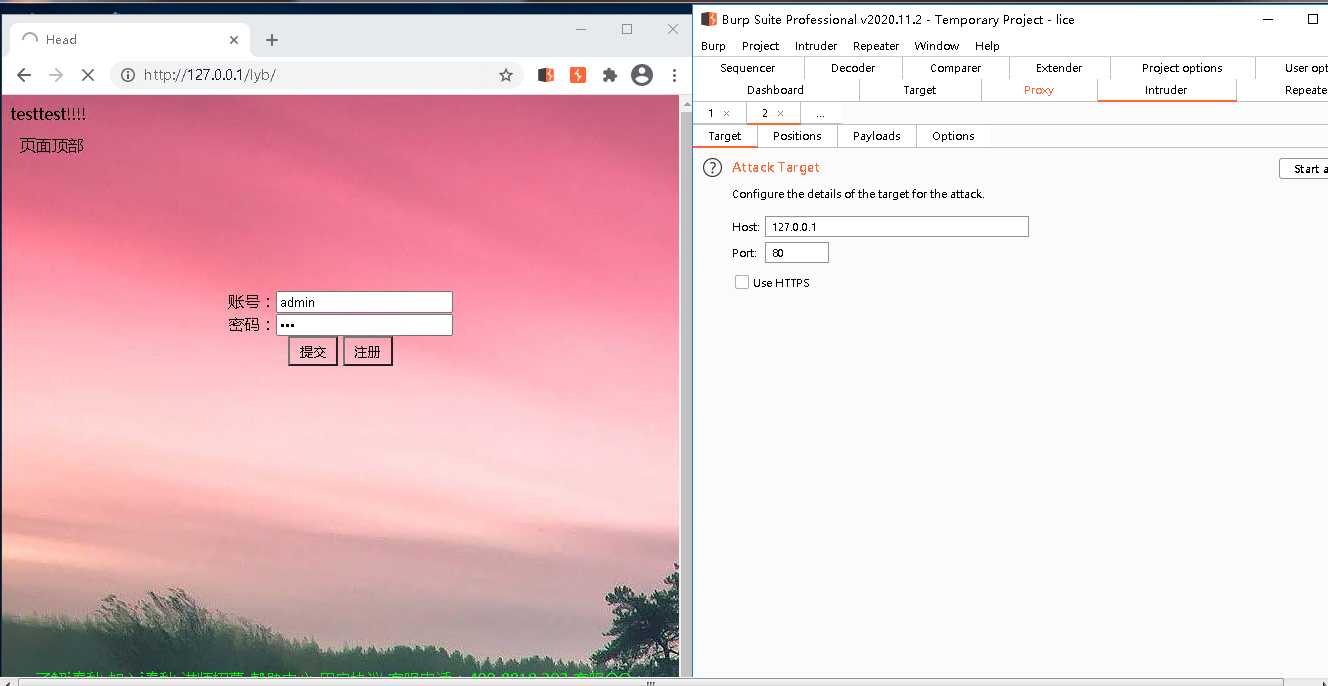
Task: Click the 密码 password field
Action: [364, 325]
